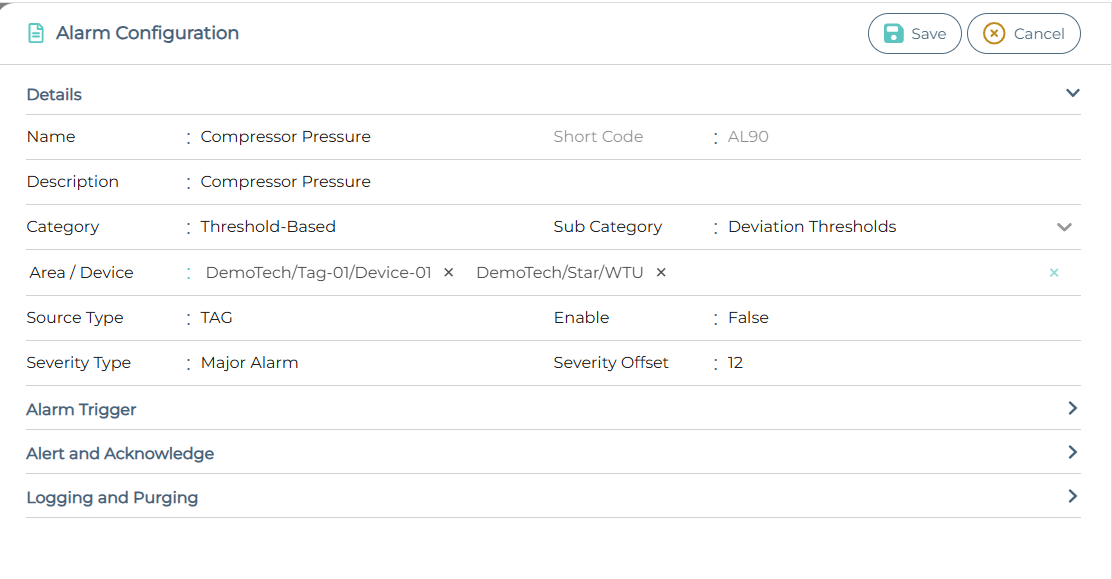Click the Short Code AL90 field
The height and width of the screenshot is (579, 1112).
748,137
